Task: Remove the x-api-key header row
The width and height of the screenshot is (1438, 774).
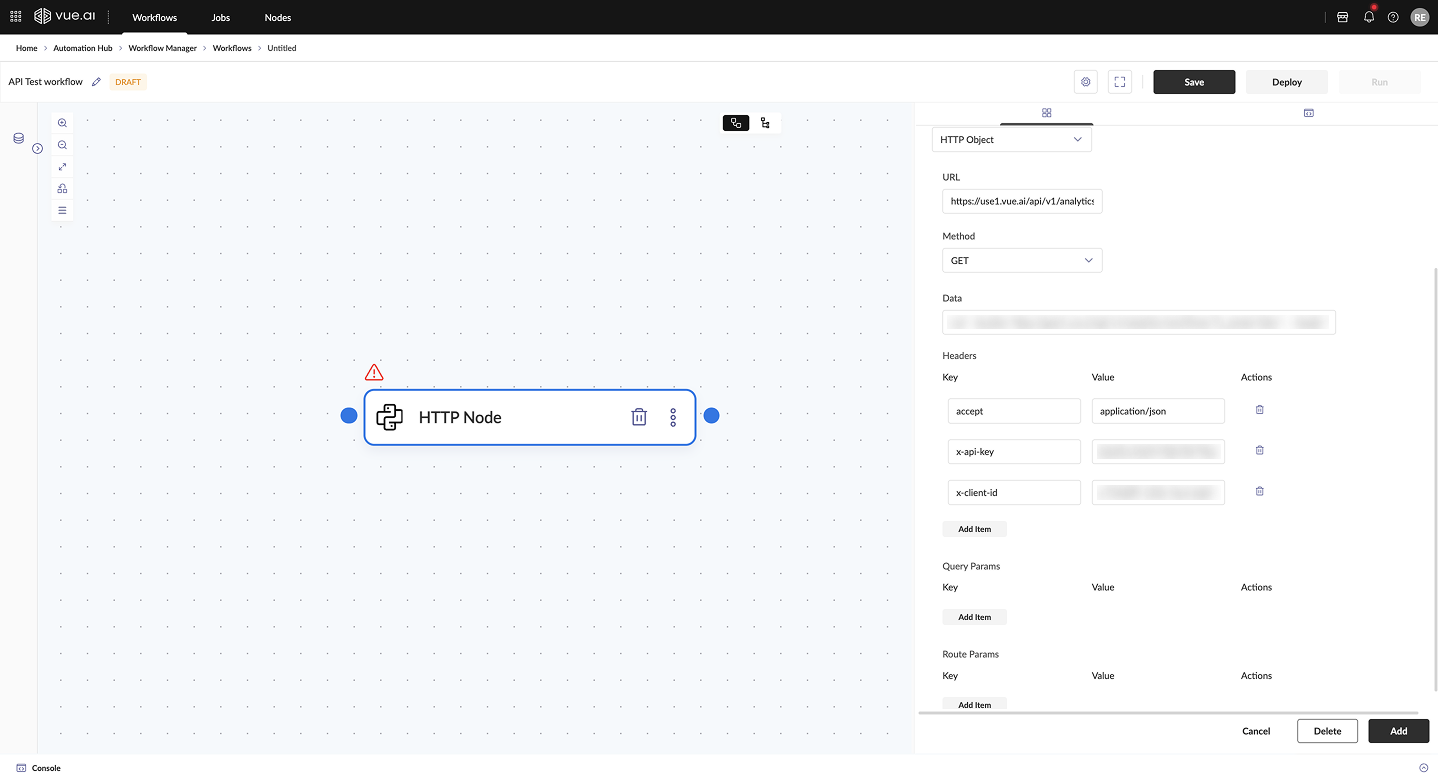Action: (x=1259, y=451)
